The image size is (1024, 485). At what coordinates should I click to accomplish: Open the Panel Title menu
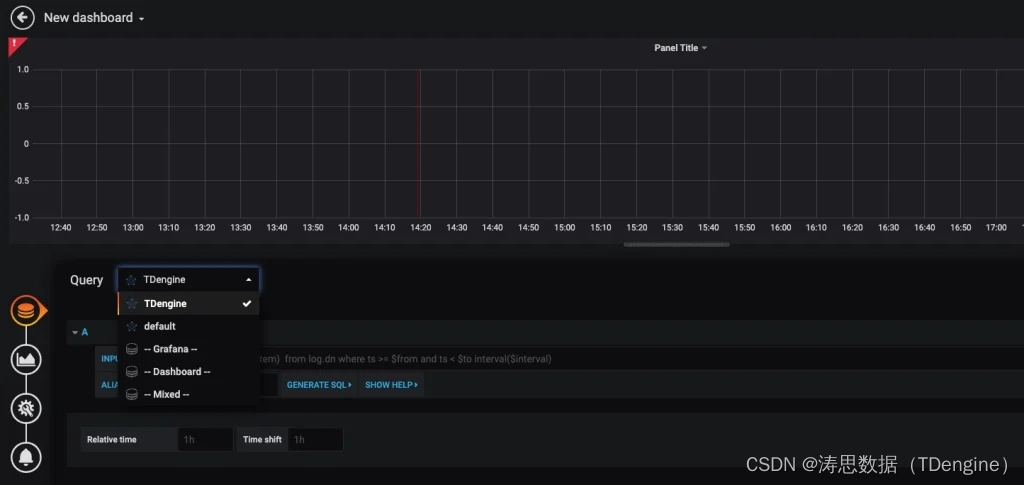coord(680,48)
